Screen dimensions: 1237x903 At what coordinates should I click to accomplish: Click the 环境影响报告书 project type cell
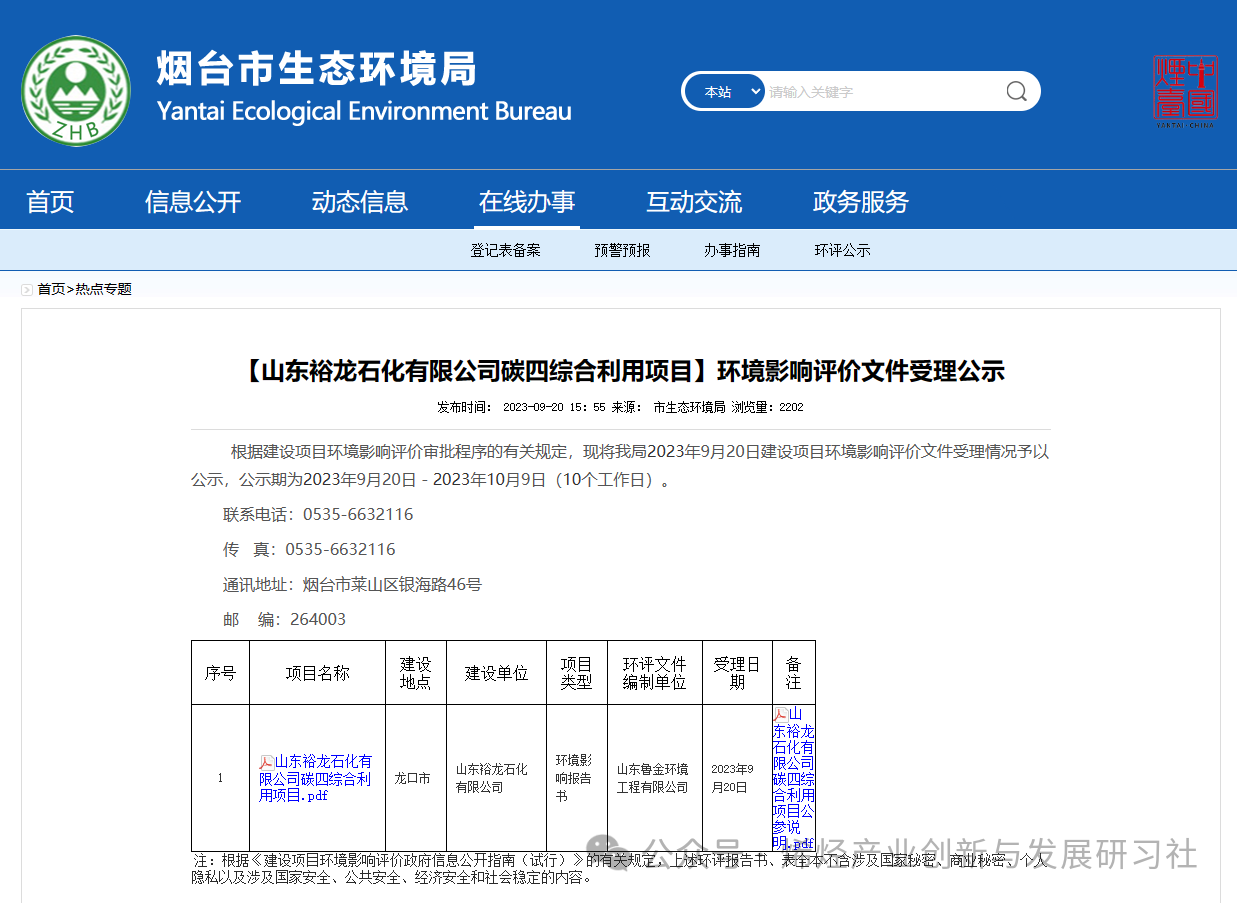click(575, 778)
